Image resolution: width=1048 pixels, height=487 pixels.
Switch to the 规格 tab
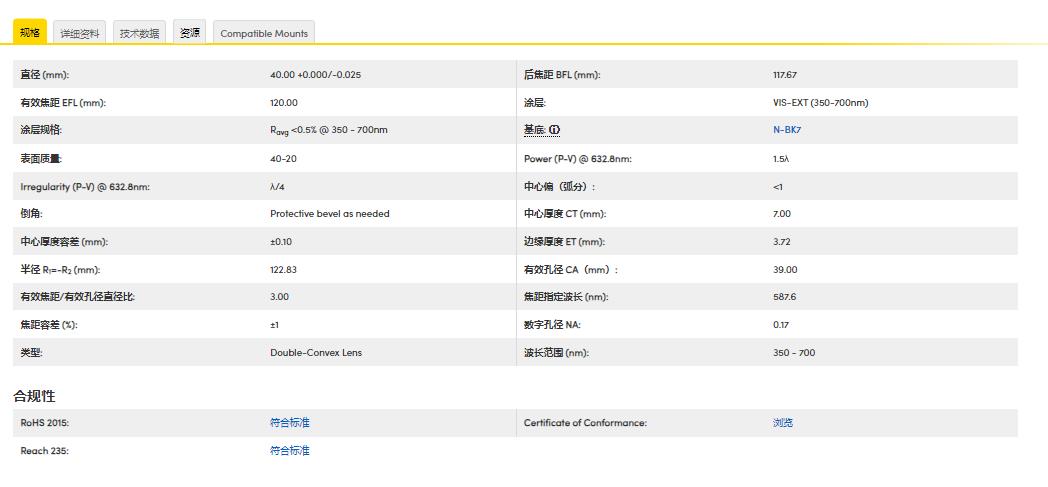pyautogui.click(x=30, y=33)
